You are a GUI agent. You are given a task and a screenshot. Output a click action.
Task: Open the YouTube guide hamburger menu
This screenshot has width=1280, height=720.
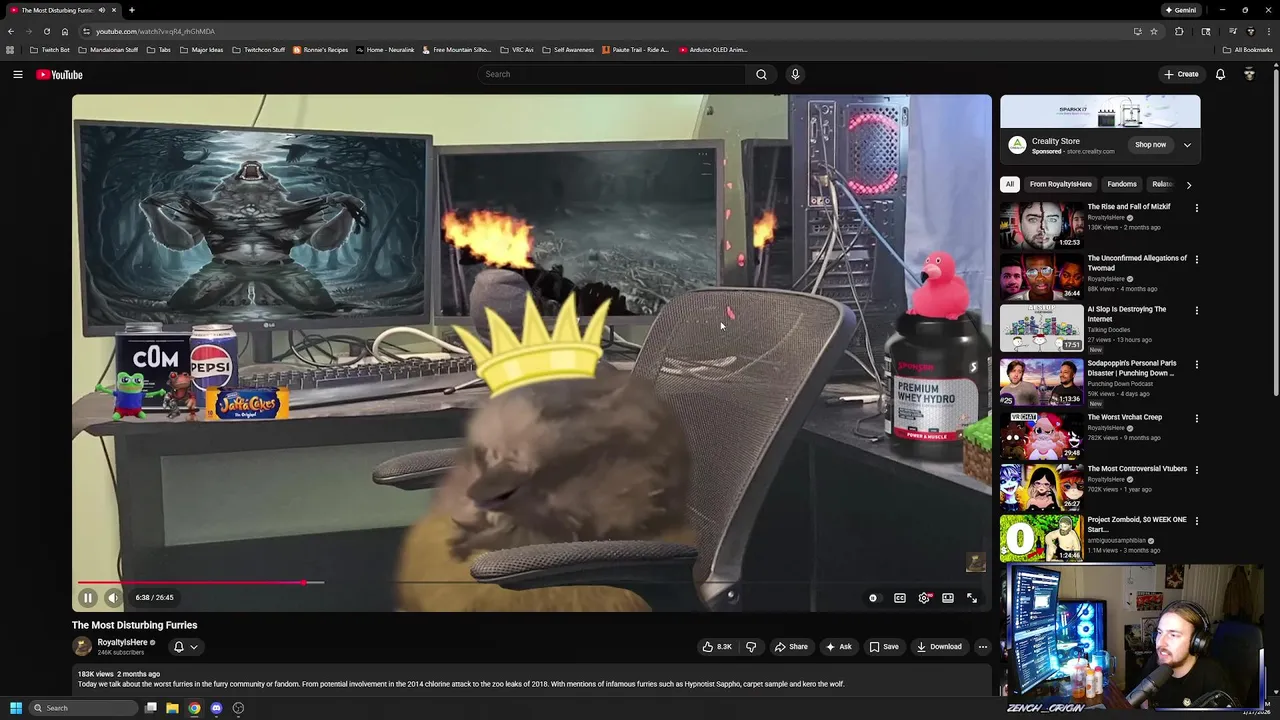click(x=18, y=74)
